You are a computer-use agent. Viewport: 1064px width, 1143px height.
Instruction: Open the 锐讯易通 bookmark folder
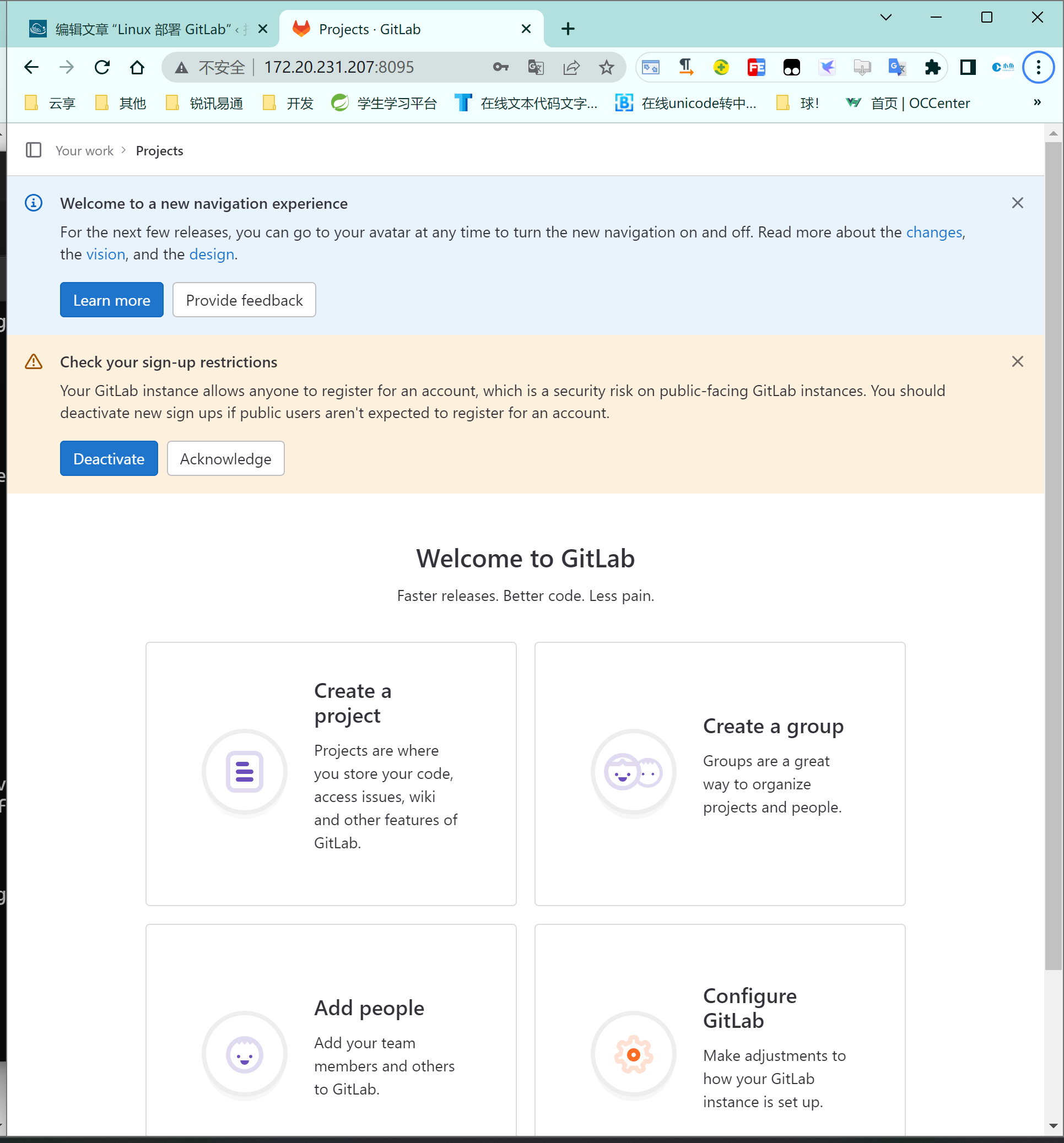coord(204,103)
